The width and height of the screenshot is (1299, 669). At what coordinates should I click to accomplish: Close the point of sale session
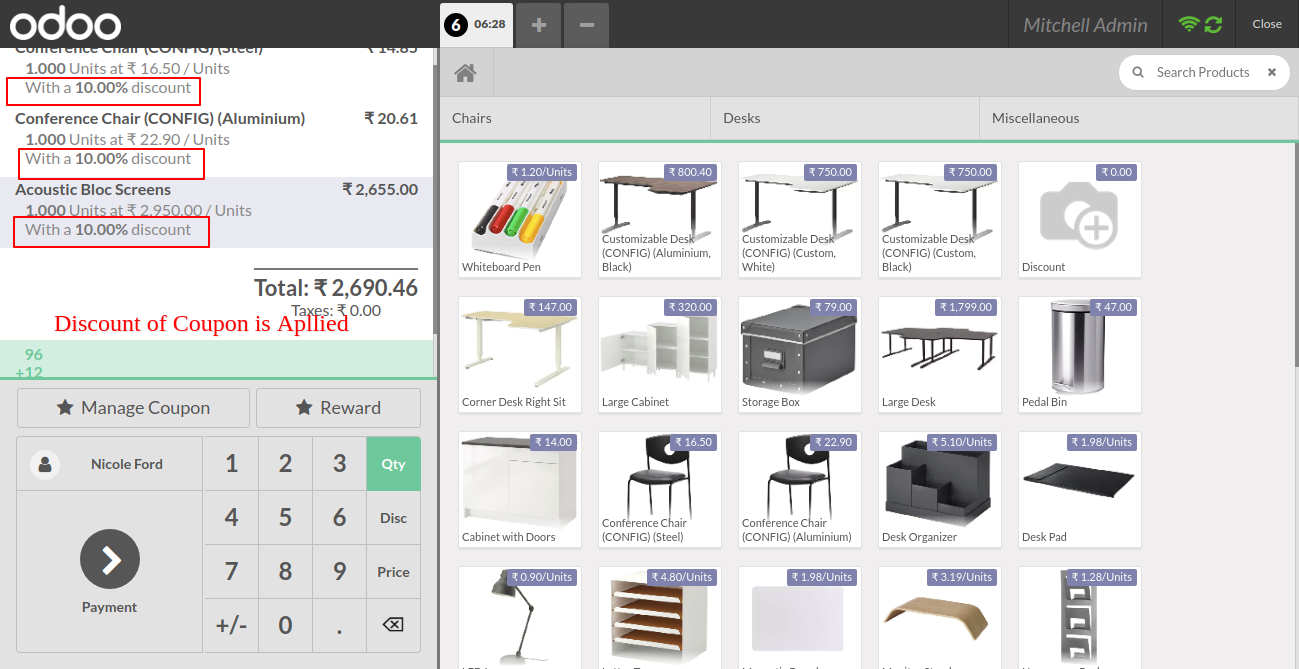[1267, 24]
